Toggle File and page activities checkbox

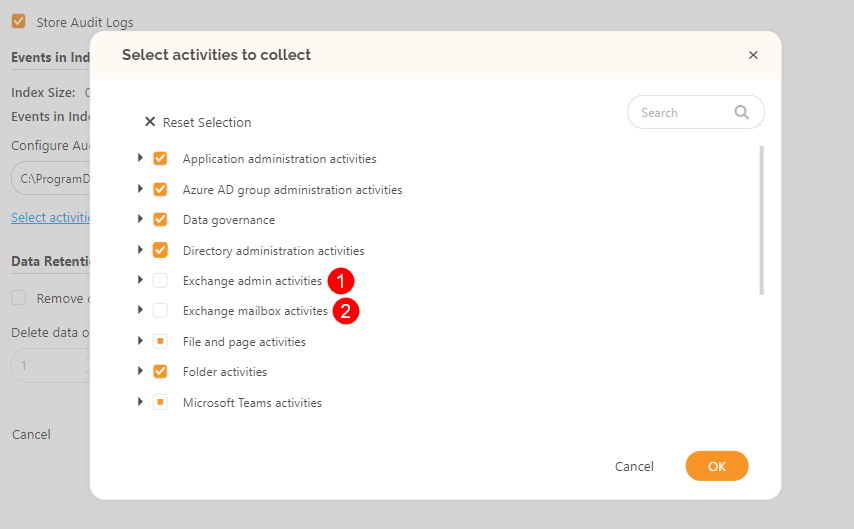click(160, 342)
